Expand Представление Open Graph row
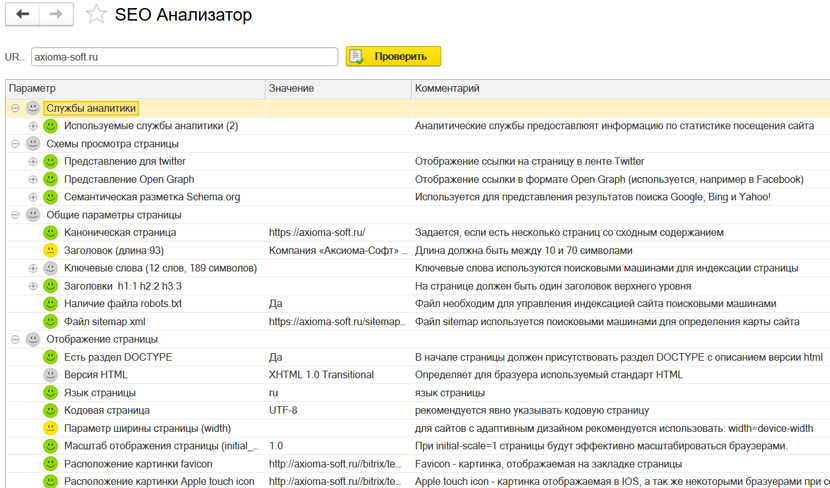The height and width of the screenshot is (488, 830). click(x=33, y=179)
